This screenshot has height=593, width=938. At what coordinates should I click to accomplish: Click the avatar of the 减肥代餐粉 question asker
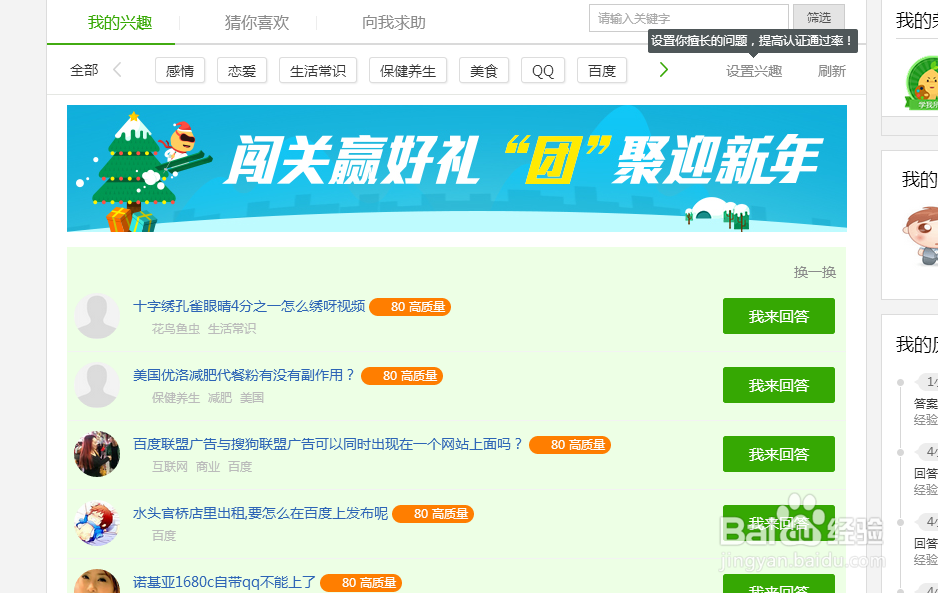pos(97,385)
